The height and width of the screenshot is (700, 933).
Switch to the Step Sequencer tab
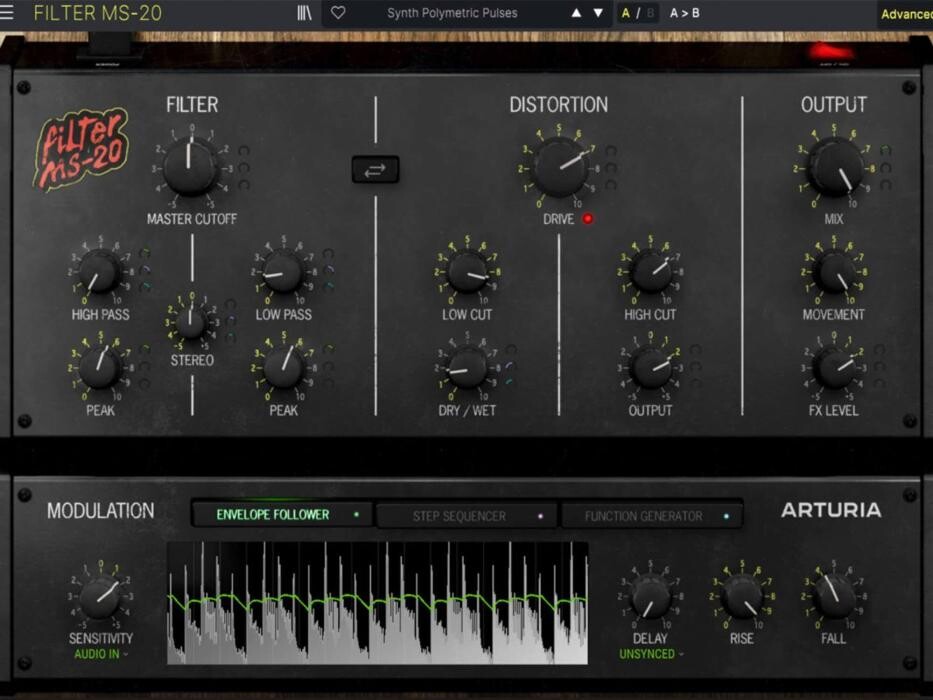coord(465,516)
